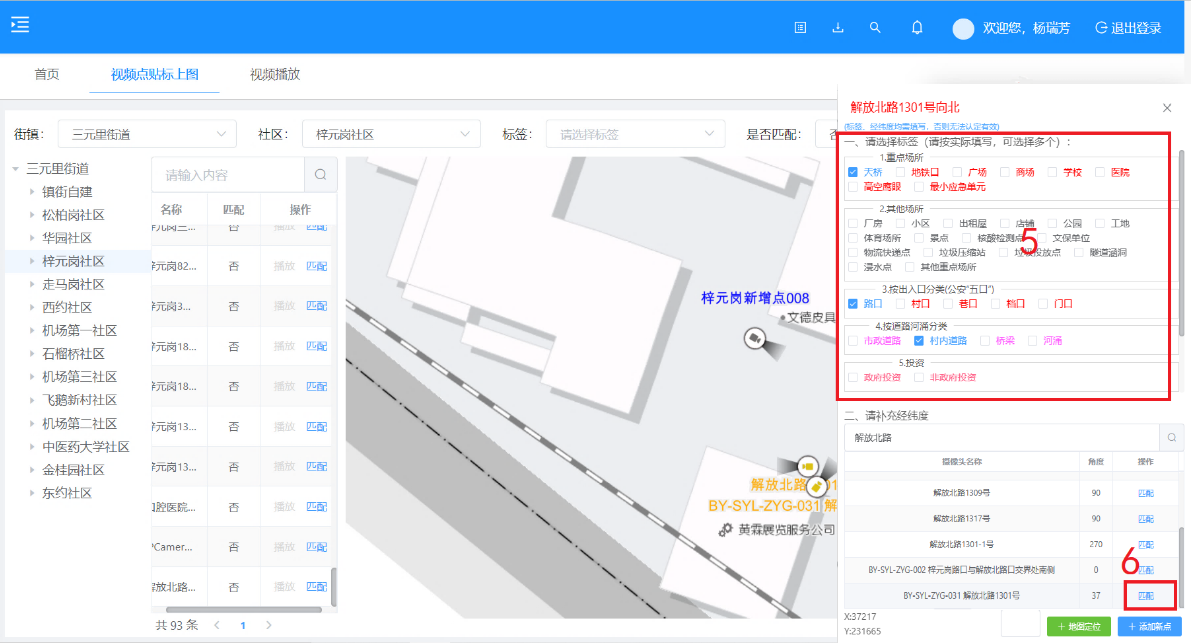Check the 地铁口 checkbox
1191x643 pixels.
click(900, 172)
